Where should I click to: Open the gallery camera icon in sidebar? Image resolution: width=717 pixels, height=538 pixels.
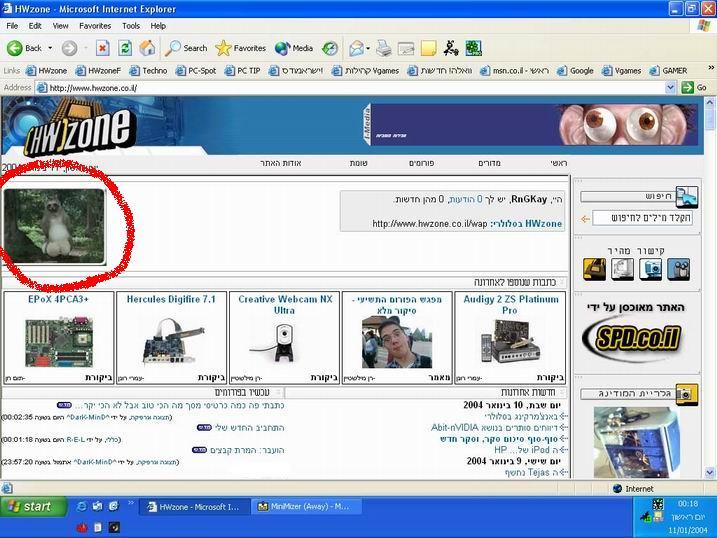pyautogui.click(x=687, y=394)
